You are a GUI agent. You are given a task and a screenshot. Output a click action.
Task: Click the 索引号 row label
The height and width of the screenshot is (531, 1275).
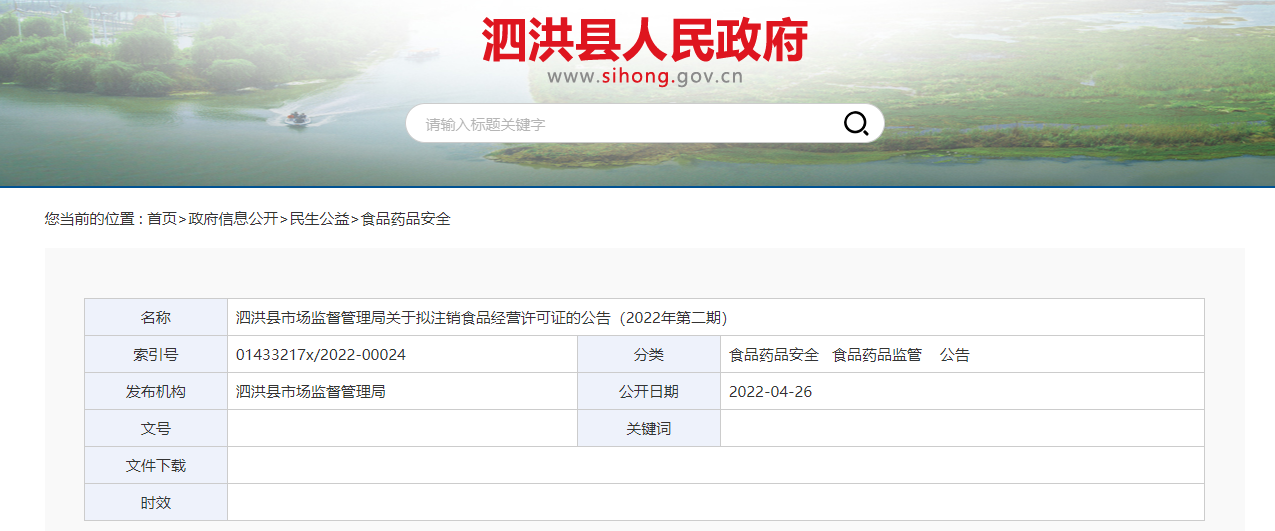(156, 355)
